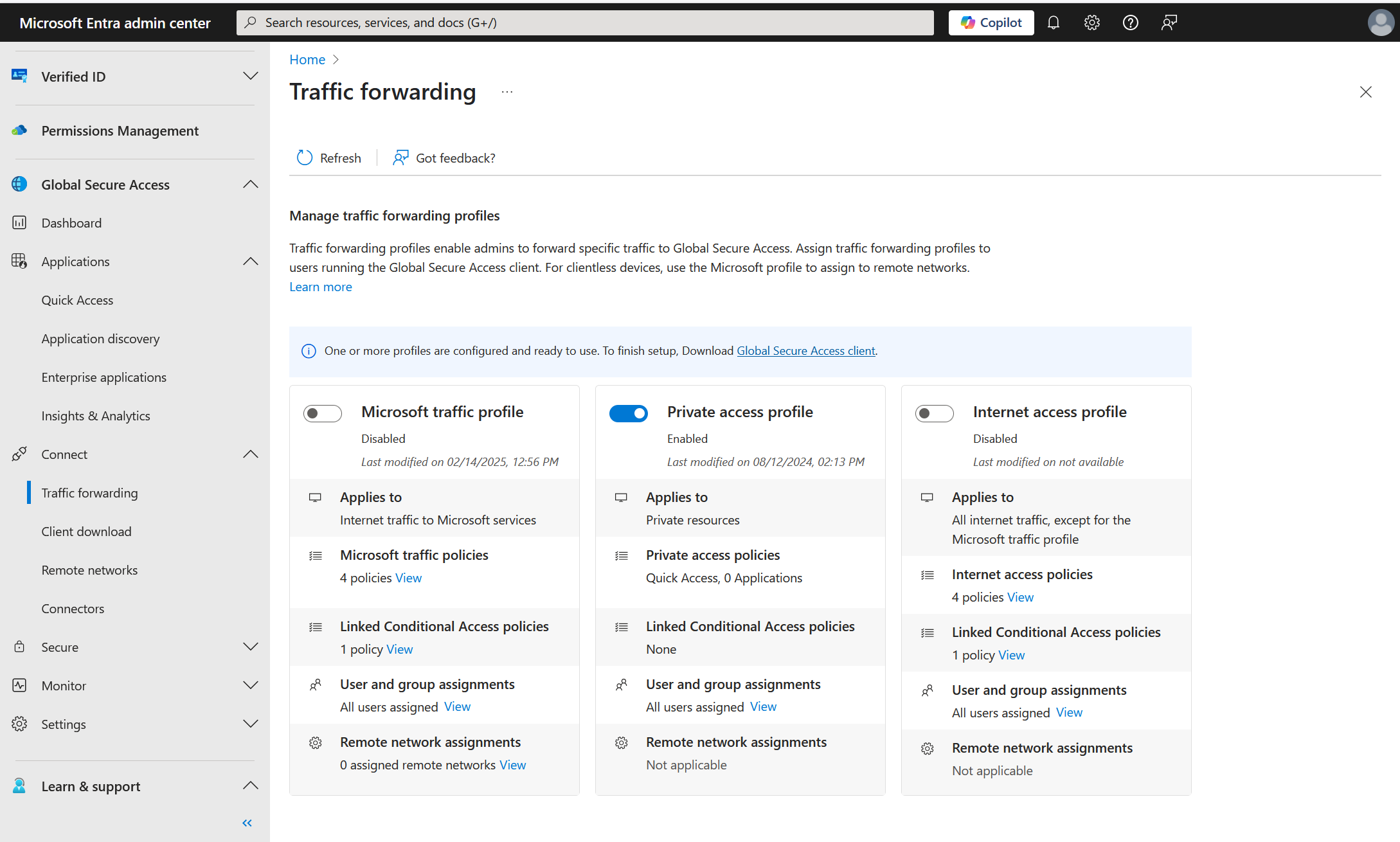Collapse the Global Secure Access chevron

click(251, 184)
